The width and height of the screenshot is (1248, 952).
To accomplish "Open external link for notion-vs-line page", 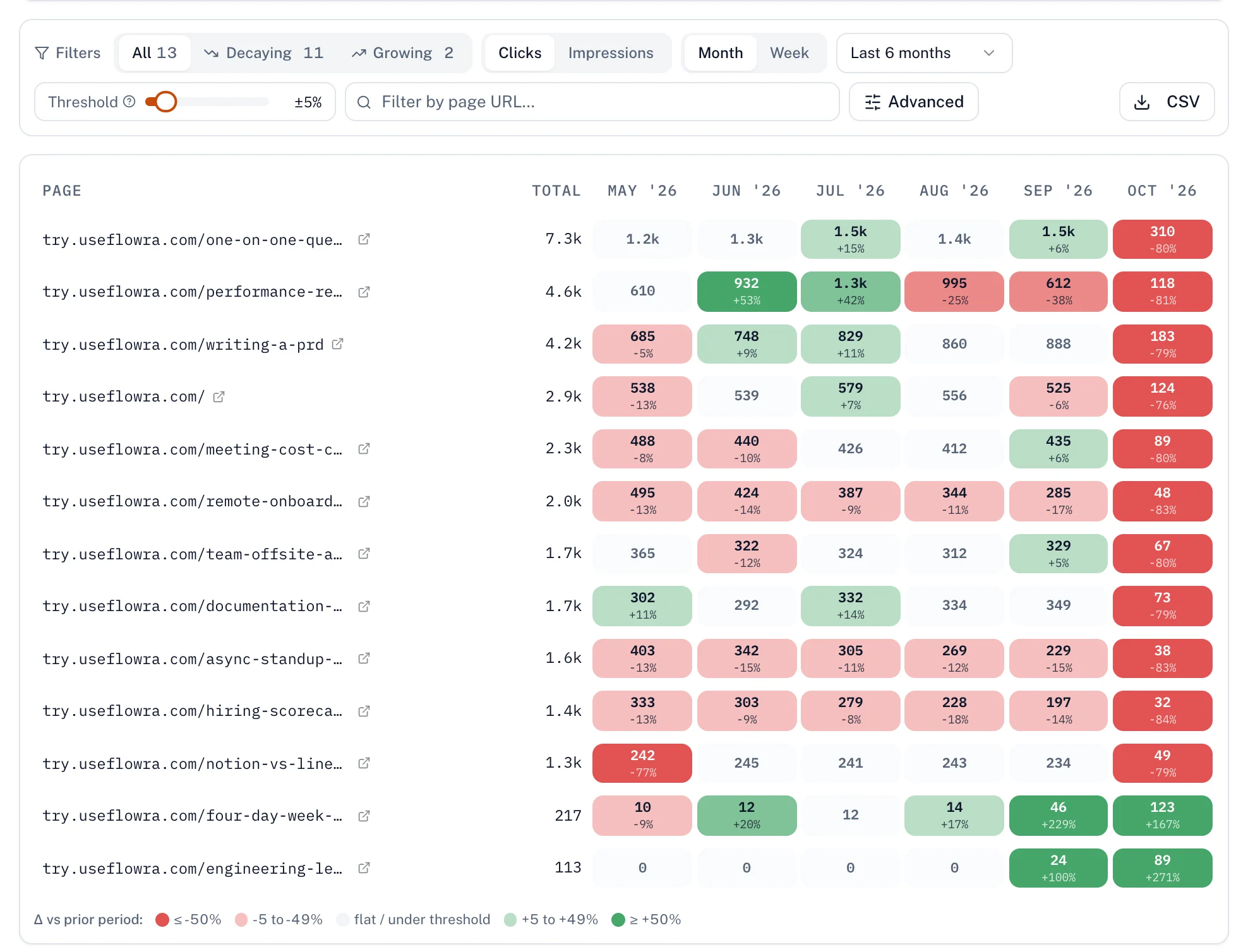I will pyautogui.click(x=364, y=763).
